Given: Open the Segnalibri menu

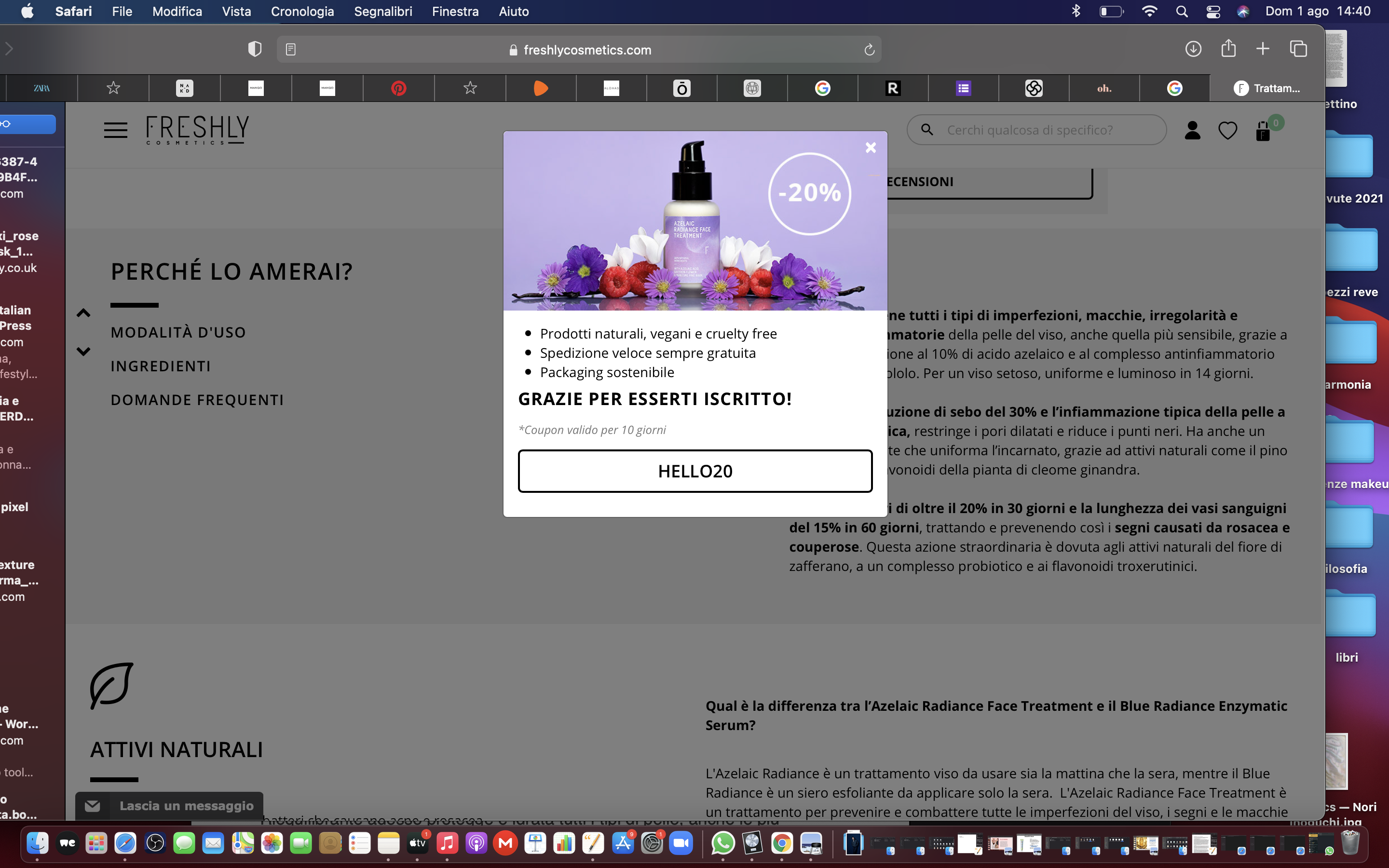Looking at the screenshot, I should [x=383, y=12].
